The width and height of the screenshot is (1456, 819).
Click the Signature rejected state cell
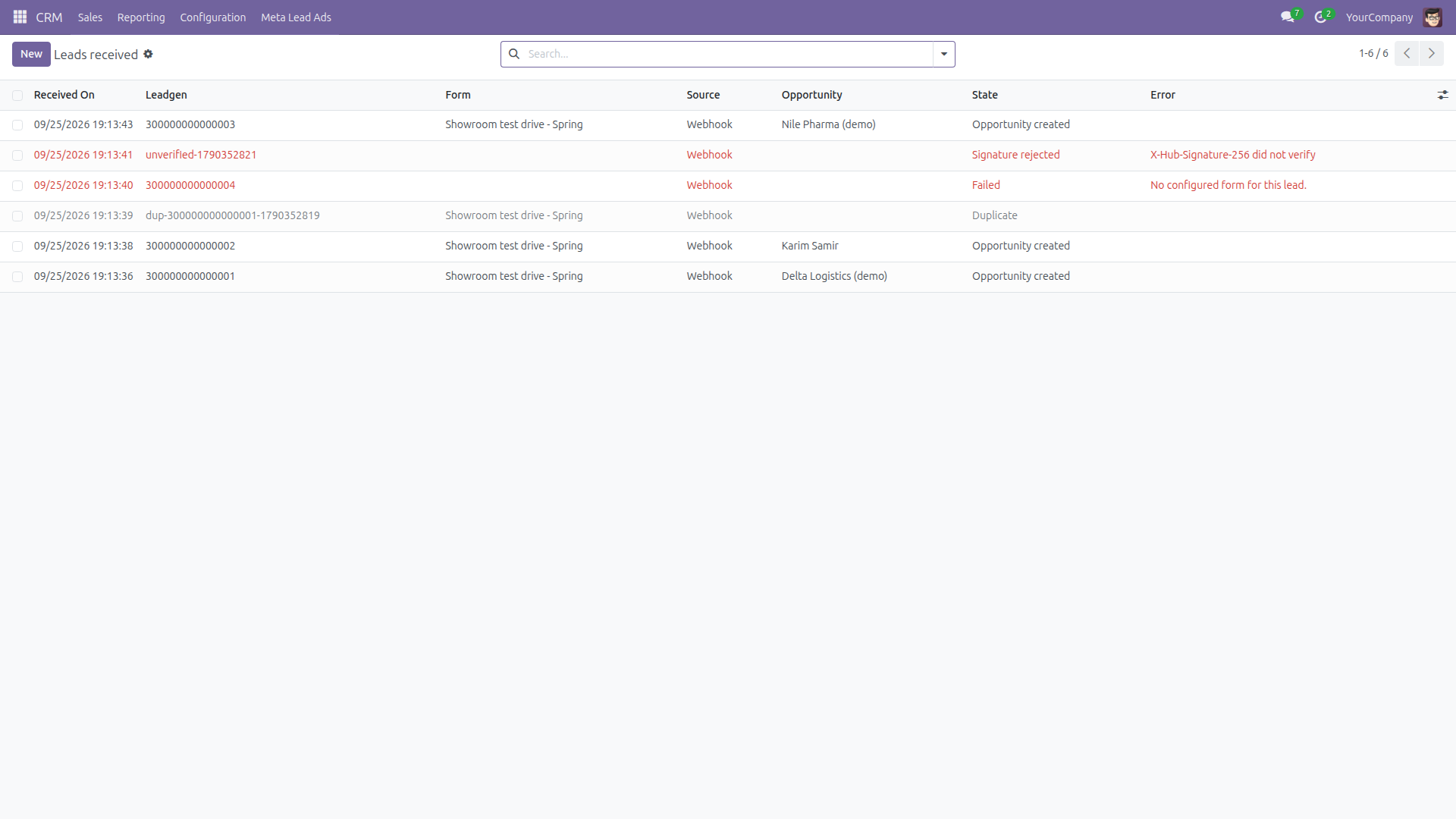coord(1015,155)
